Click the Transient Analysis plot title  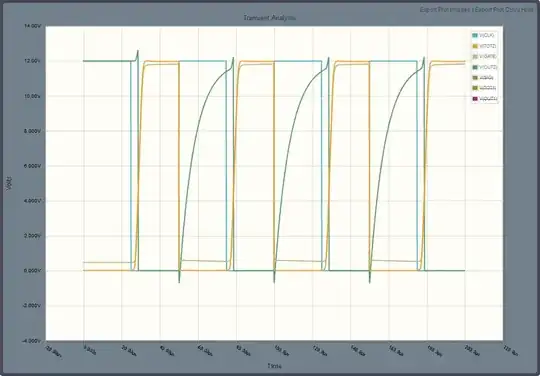(270, 18)
